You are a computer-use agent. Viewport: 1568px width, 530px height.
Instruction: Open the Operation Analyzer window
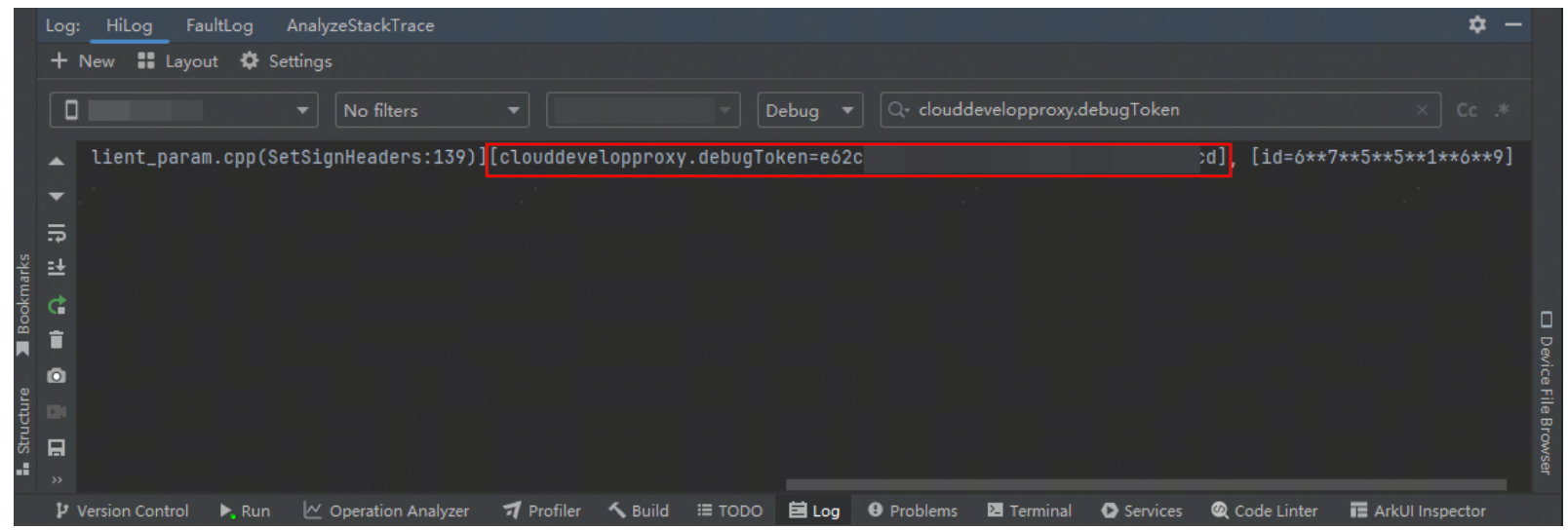tap(386, 511)
